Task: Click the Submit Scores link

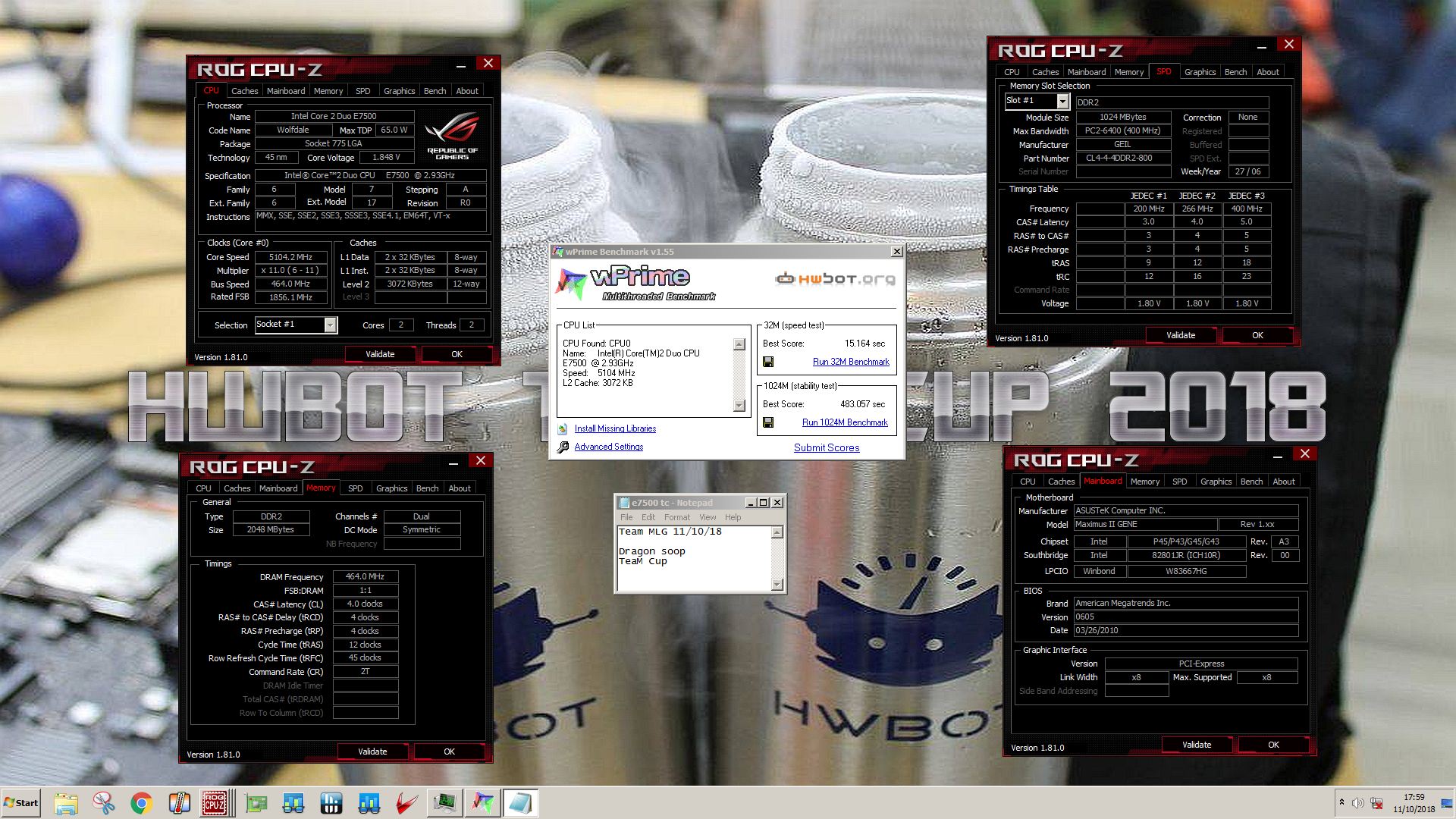Action: point(827,448)
